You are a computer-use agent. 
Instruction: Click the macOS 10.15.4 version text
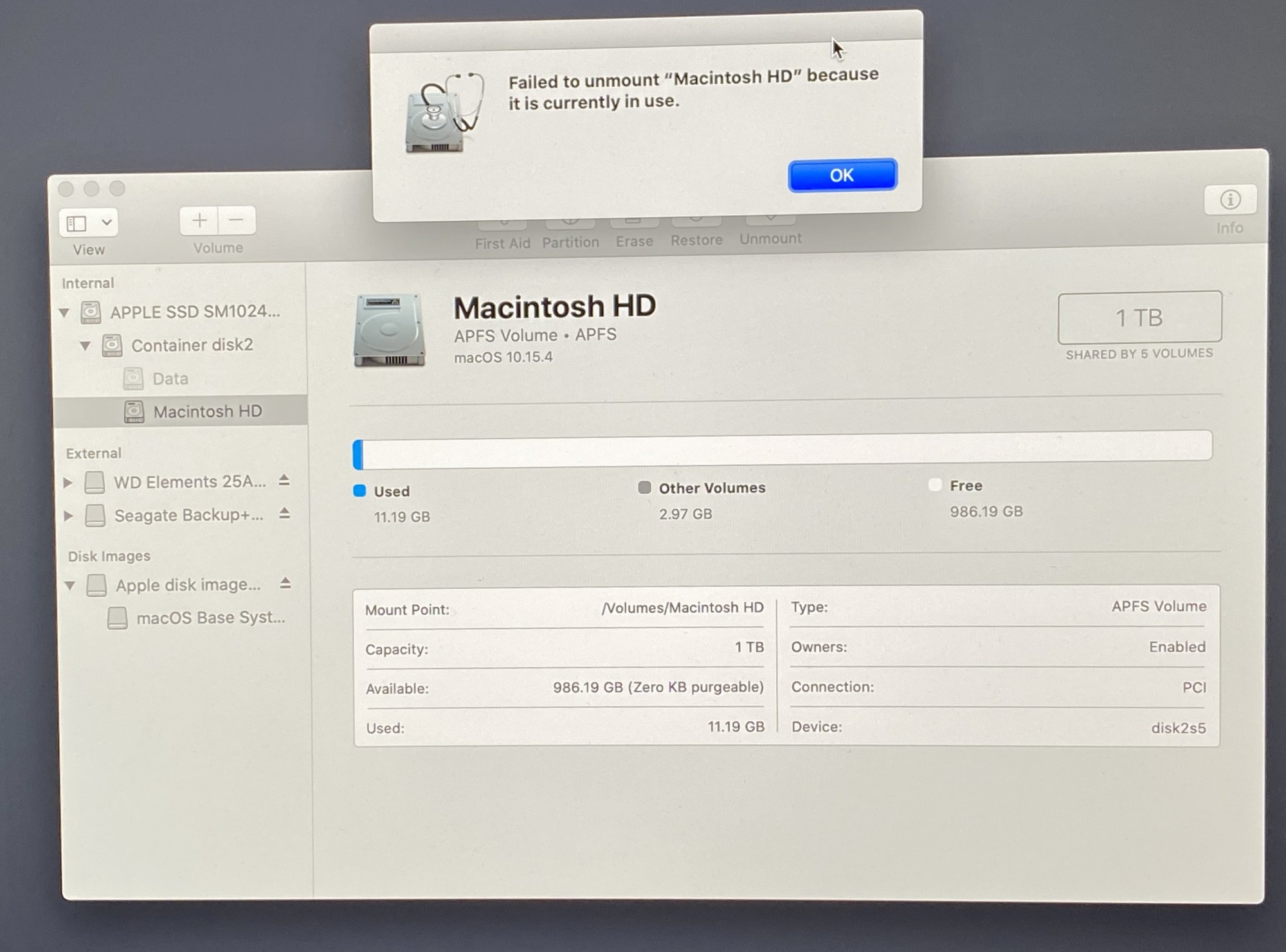(503, 357)
